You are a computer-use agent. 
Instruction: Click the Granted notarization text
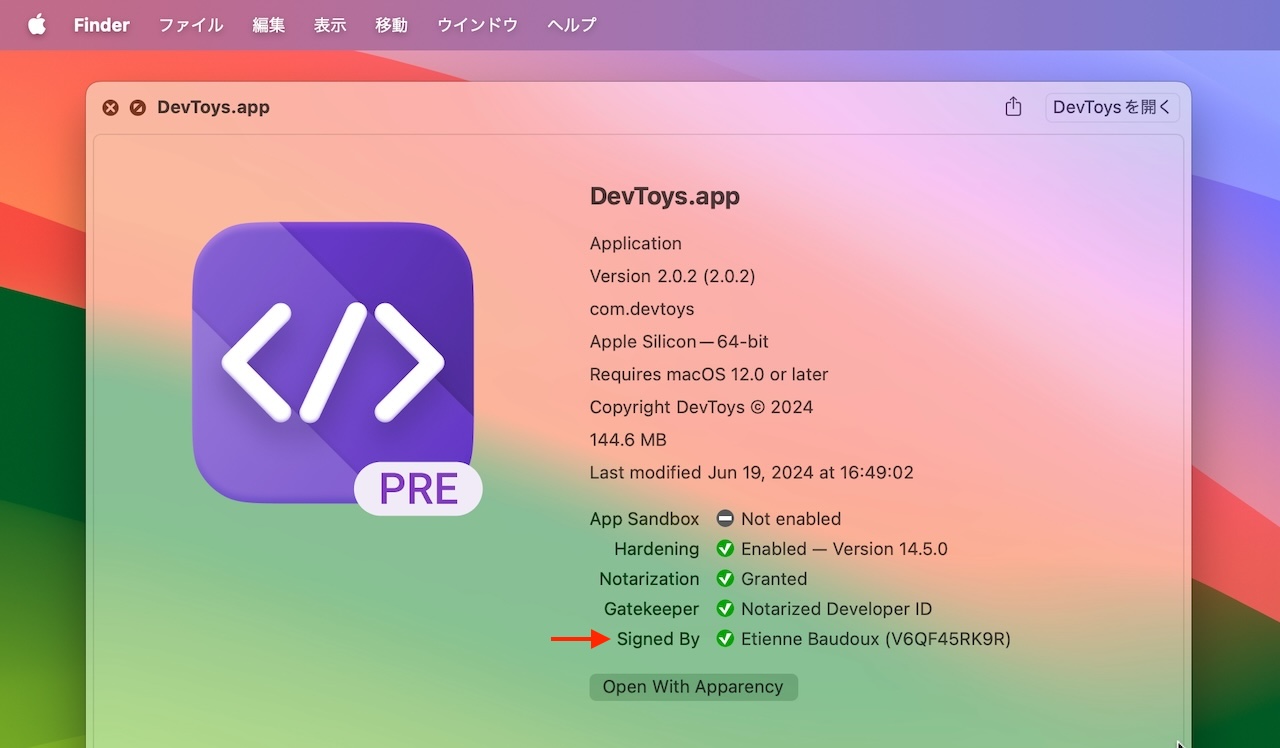[x=774, y=579]
